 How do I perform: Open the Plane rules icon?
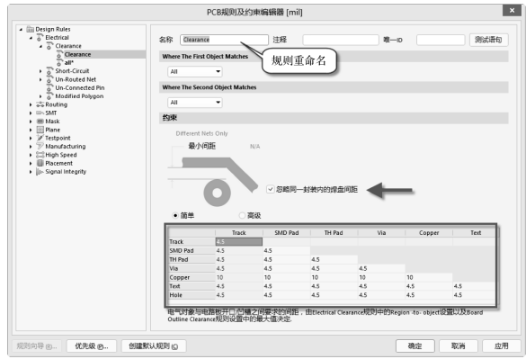(x=40, y=130)
